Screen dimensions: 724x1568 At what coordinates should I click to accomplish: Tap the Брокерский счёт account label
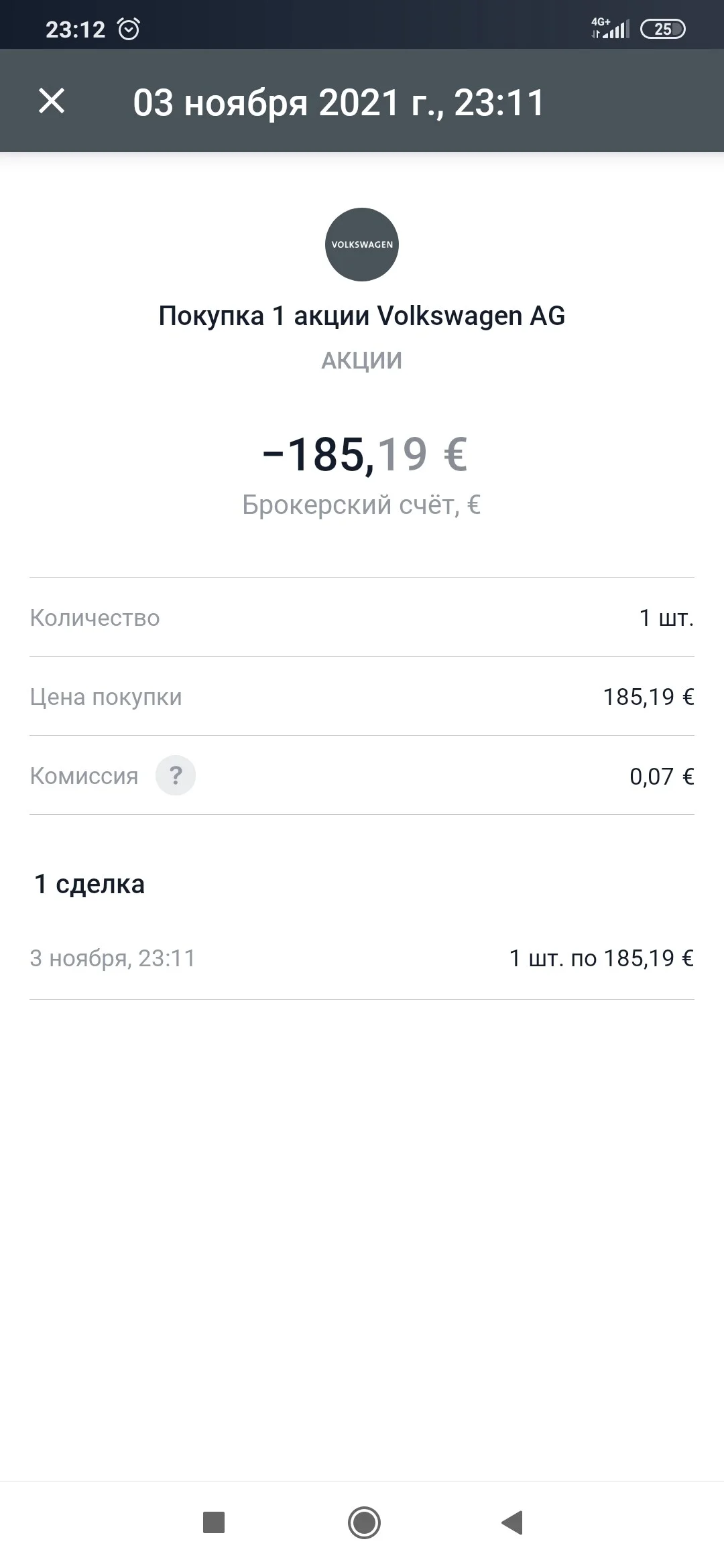pyautogui.click(x=361, y=505)
